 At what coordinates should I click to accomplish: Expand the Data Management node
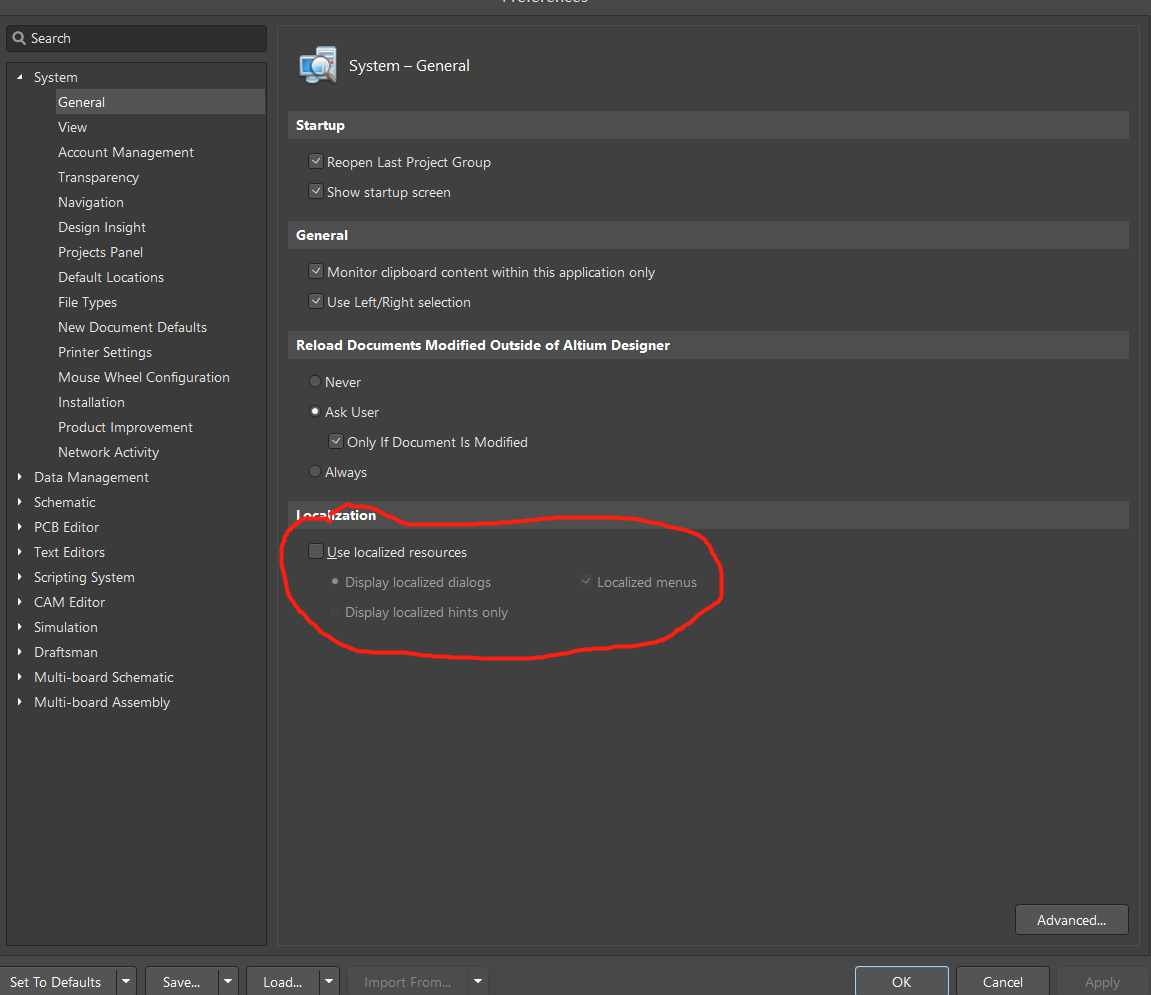pyautogui.click(x=20, y=477)
